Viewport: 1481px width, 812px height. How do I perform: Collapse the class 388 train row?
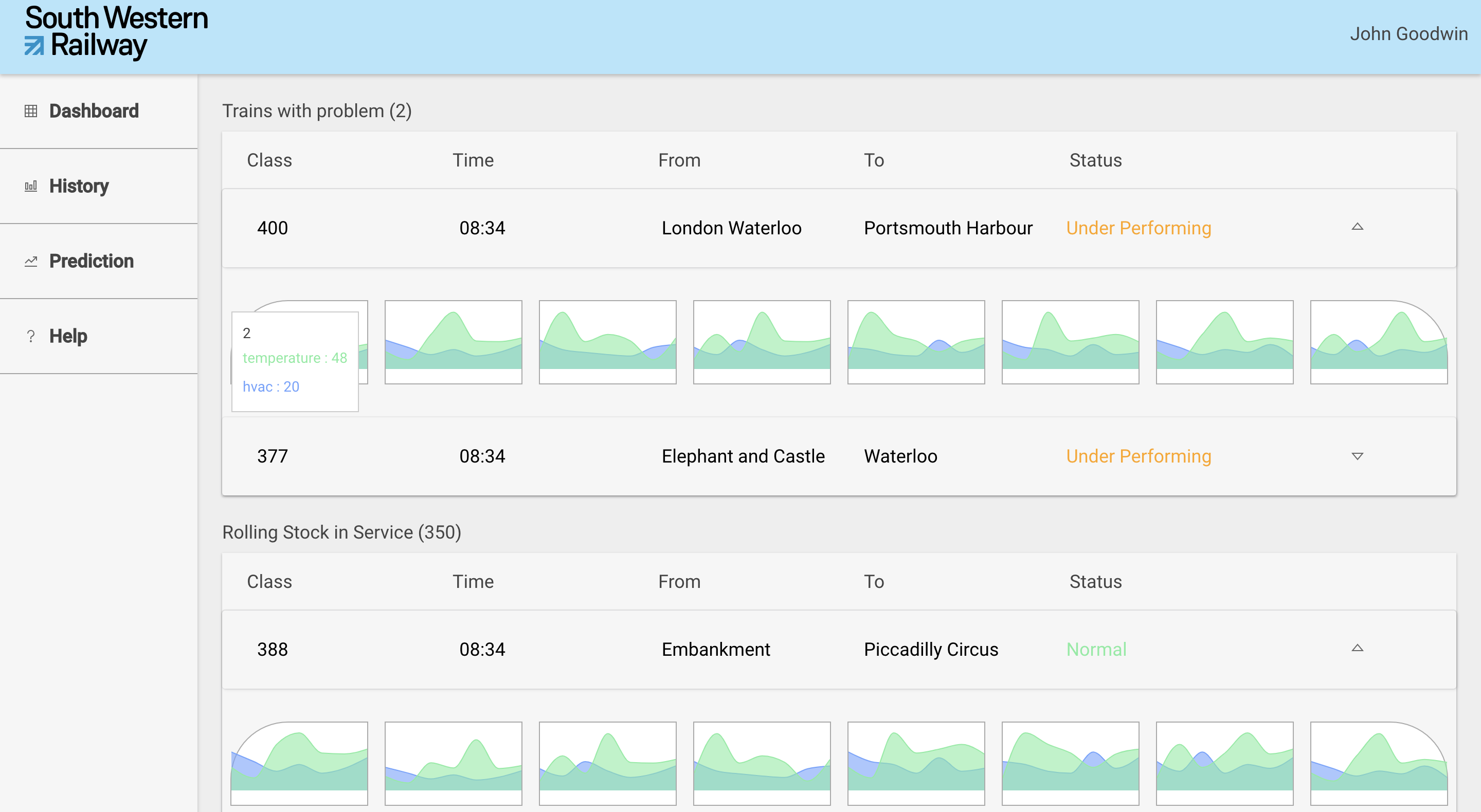coord(1357,648)
